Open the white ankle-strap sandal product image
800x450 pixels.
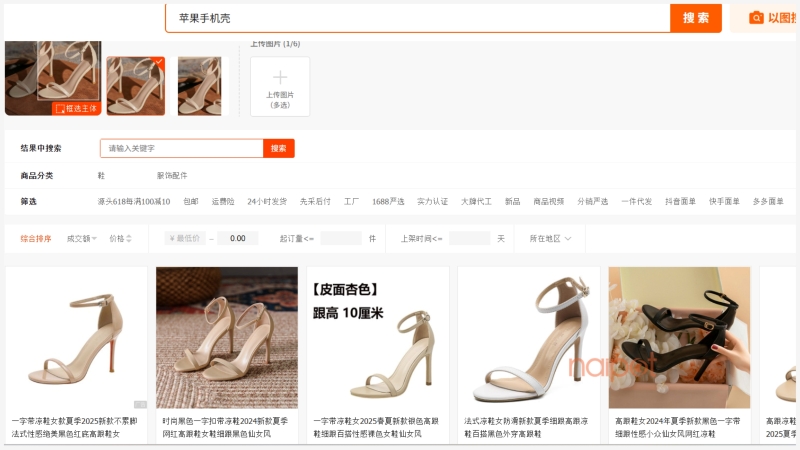click(528, 337)
